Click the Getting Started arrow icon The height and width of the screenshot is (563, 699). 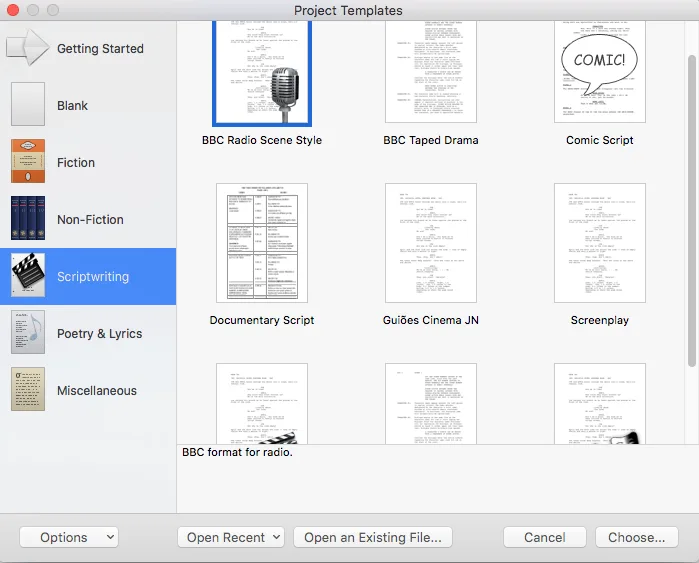click(x=28, y=48)
